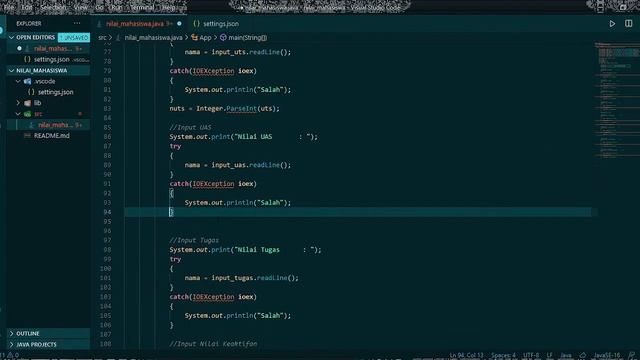Click the comment //Input Tugas
Image resolution: width=640 pixels, height=360 pixels.
pos(194,240)
